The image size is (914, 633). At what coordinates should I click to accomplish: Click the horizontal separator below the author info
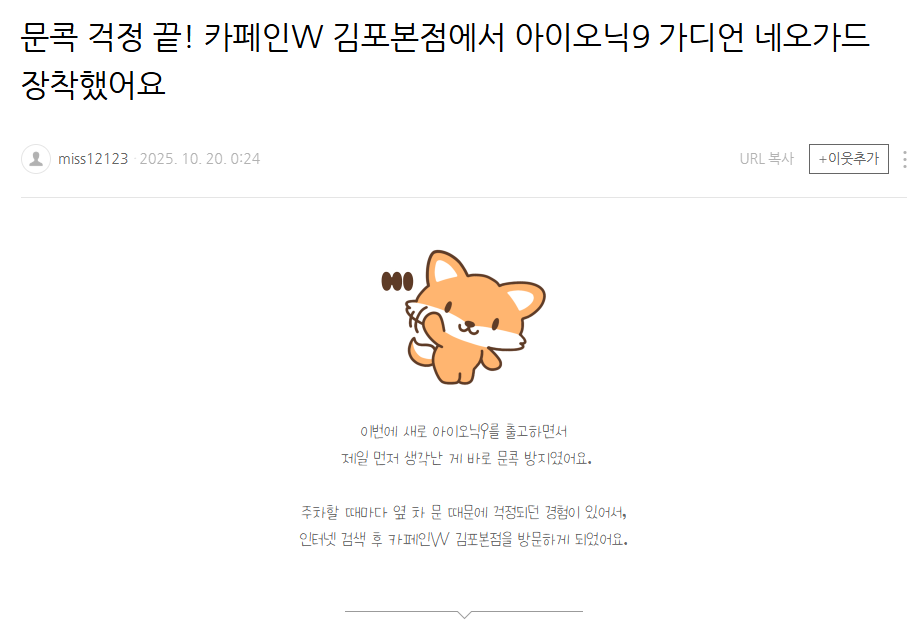(x=463, y=198)
